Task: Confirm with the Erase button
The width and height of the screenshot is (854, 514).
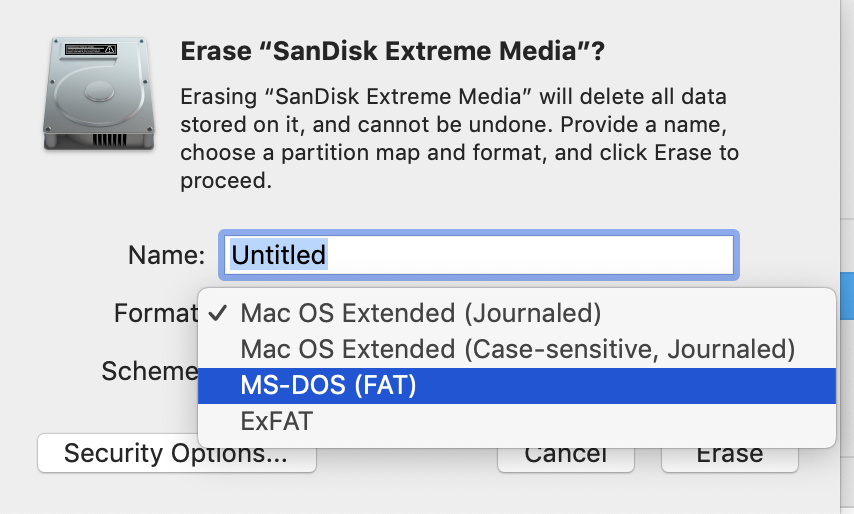Action: [x=729, y=455]
